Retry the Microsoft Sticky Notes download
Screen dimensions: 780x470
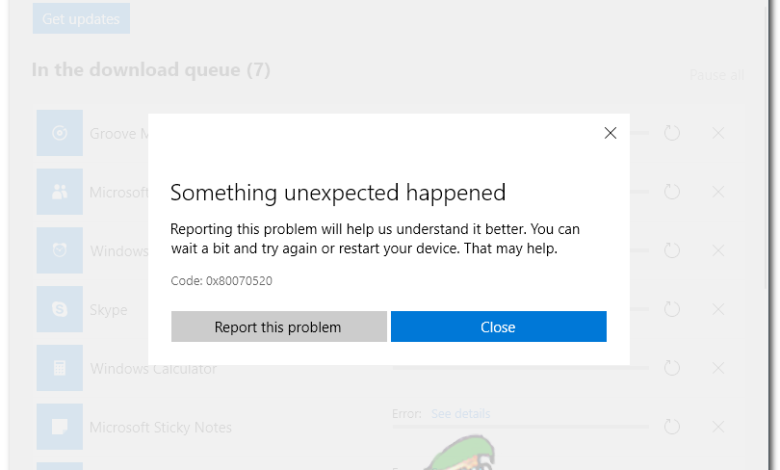point(672,427)
